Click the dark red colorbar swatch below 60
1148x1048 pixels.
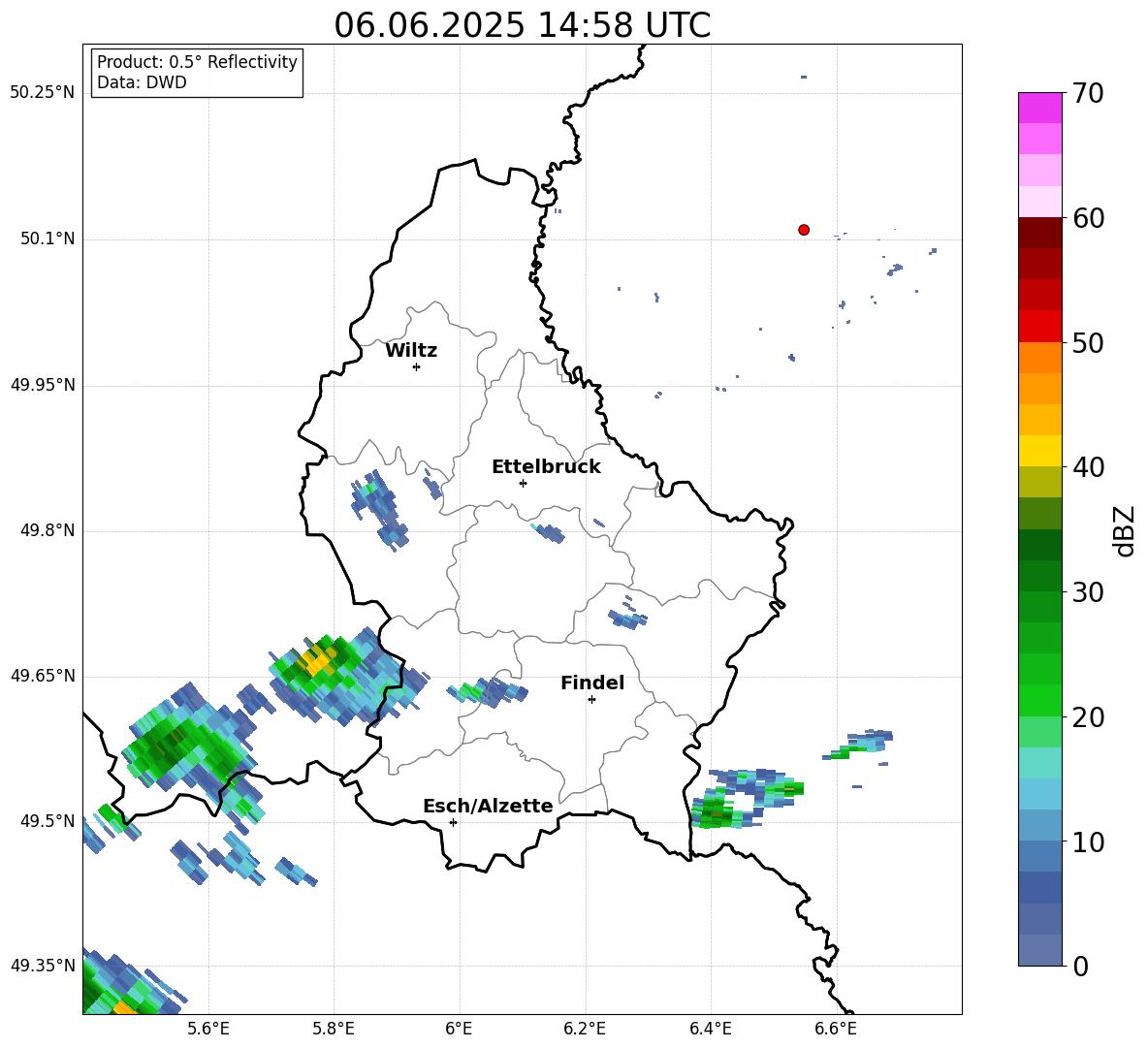[1039, 233]
